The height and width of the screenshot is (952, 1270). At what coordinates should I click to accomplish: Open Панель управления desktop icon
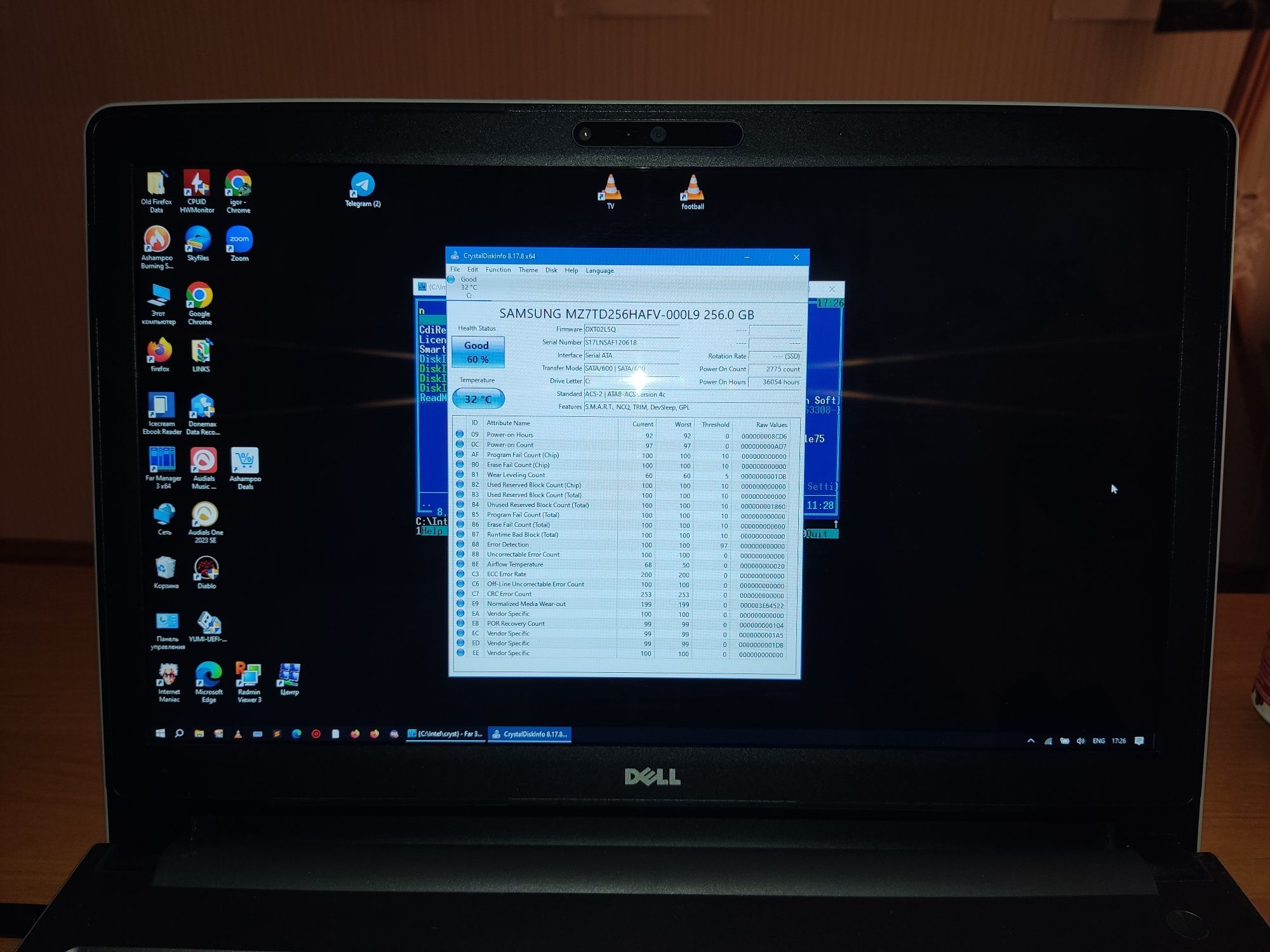point(168,630)
